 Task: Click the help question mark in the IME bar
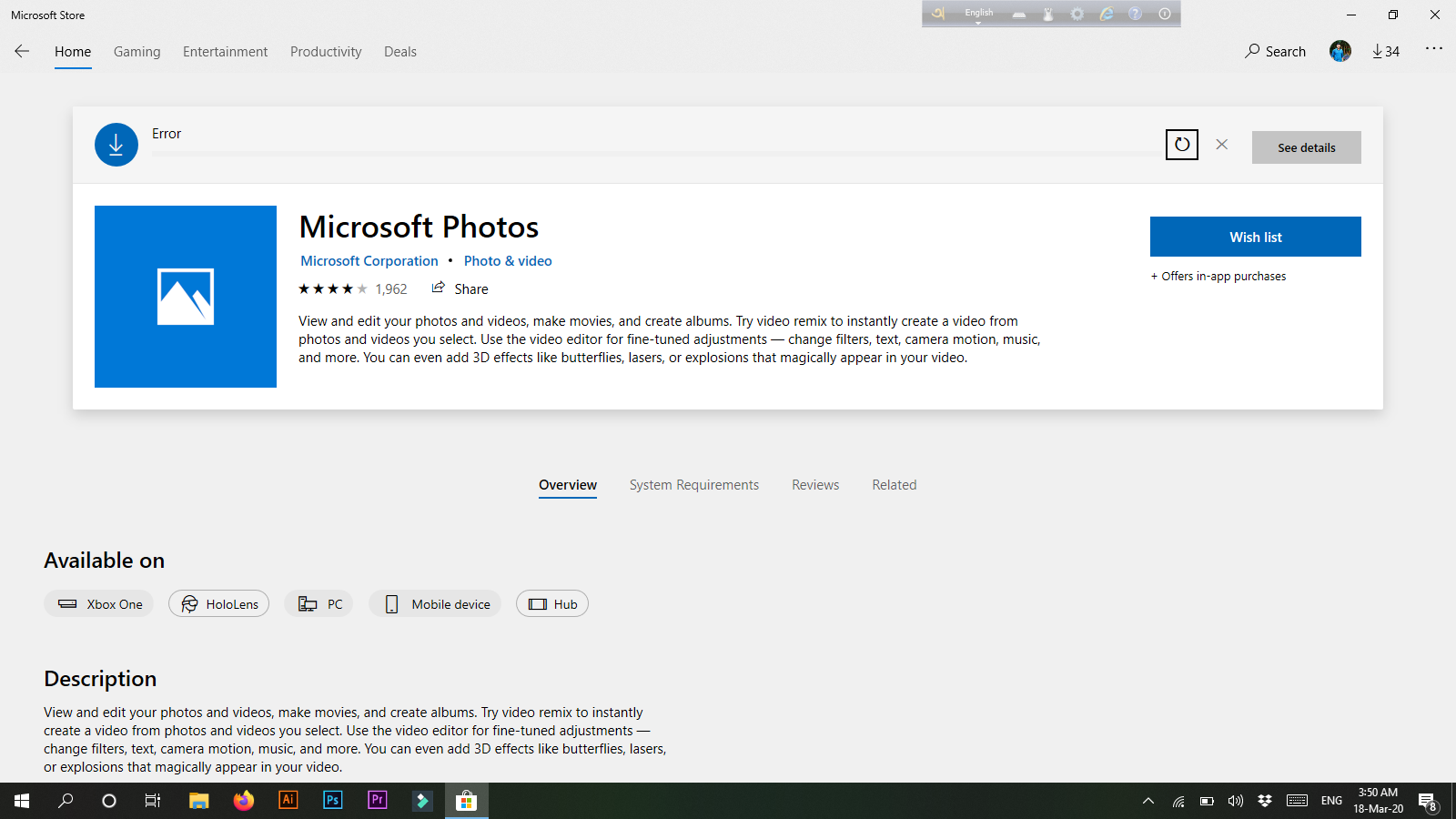click(1136, 14)
